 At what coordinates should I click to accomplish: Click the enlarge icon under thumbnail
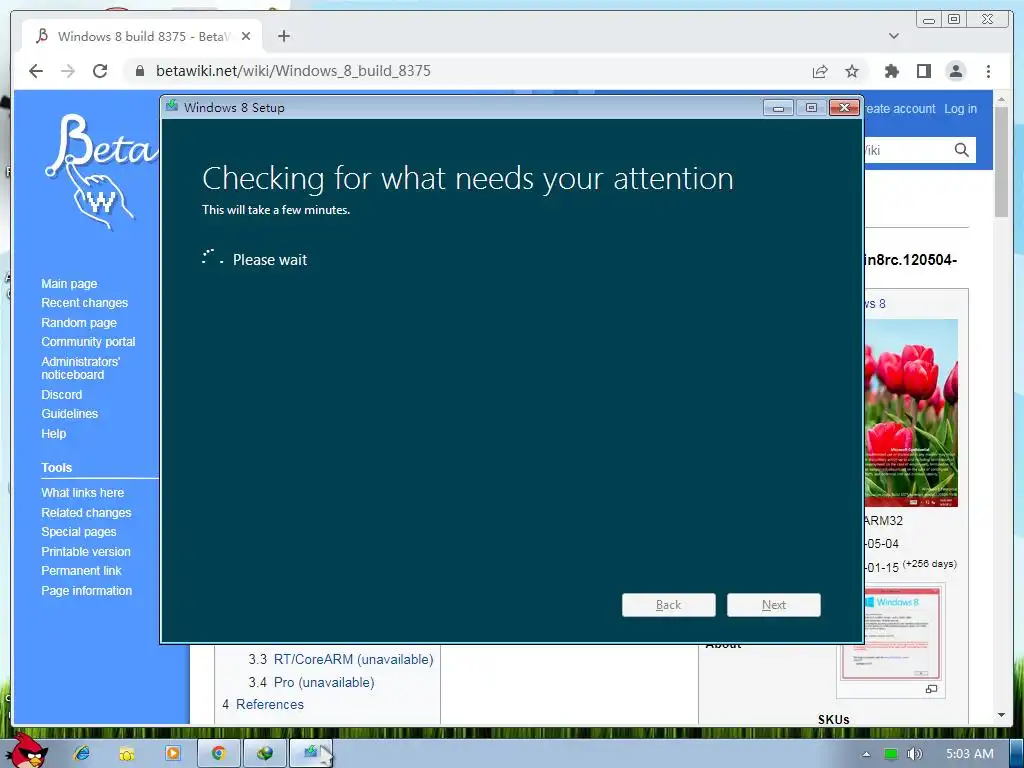[x=931, y=689]
